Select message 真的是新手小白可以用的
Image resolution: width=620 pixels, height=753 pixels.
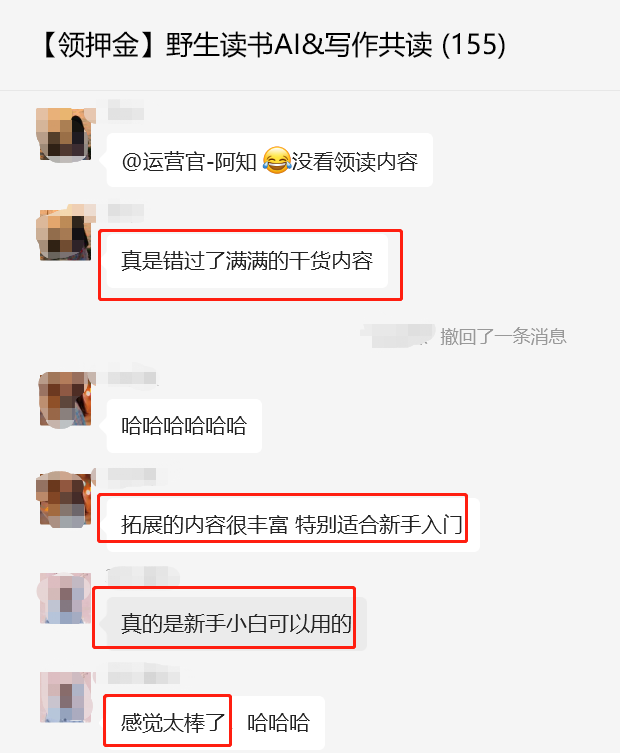236,624
